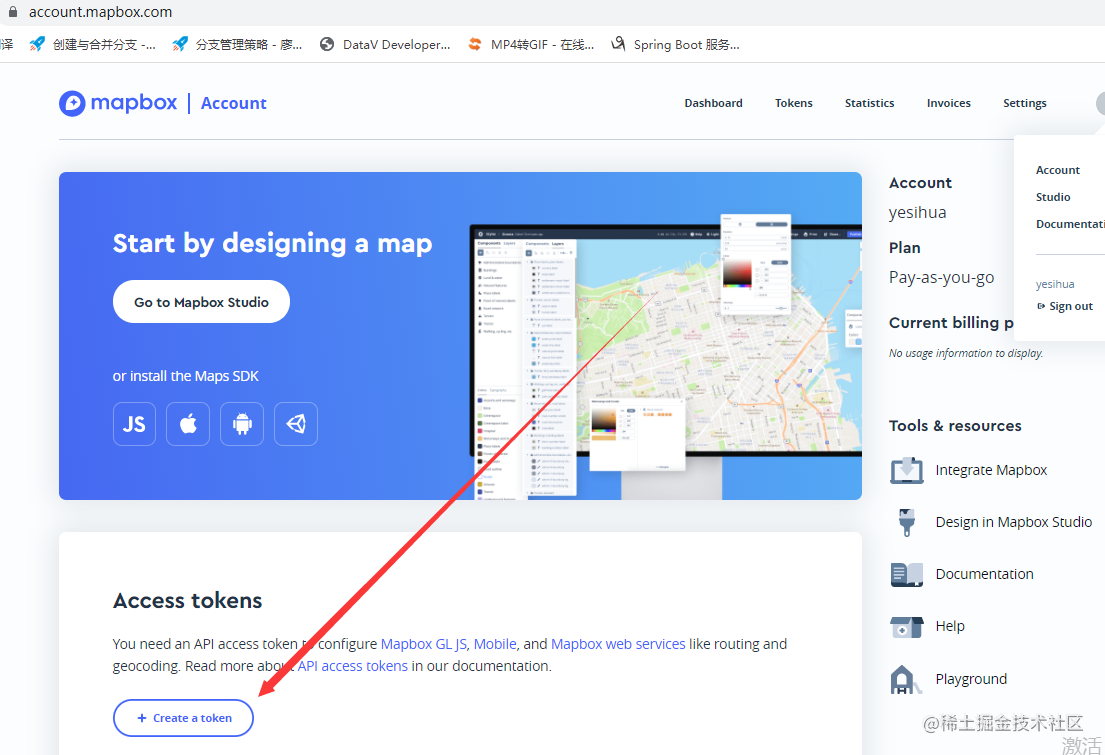Click the Unity SDK paper plane icon
This screenshot has height=755, width=1105.
296,423
